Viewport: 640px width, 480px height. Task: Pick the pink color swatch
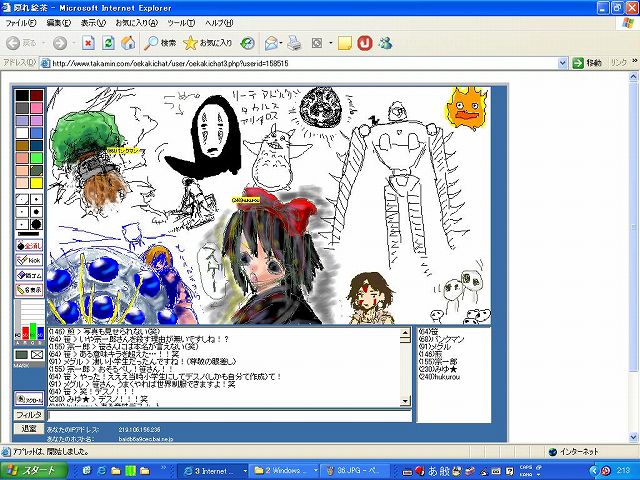(x=36, y=108)
